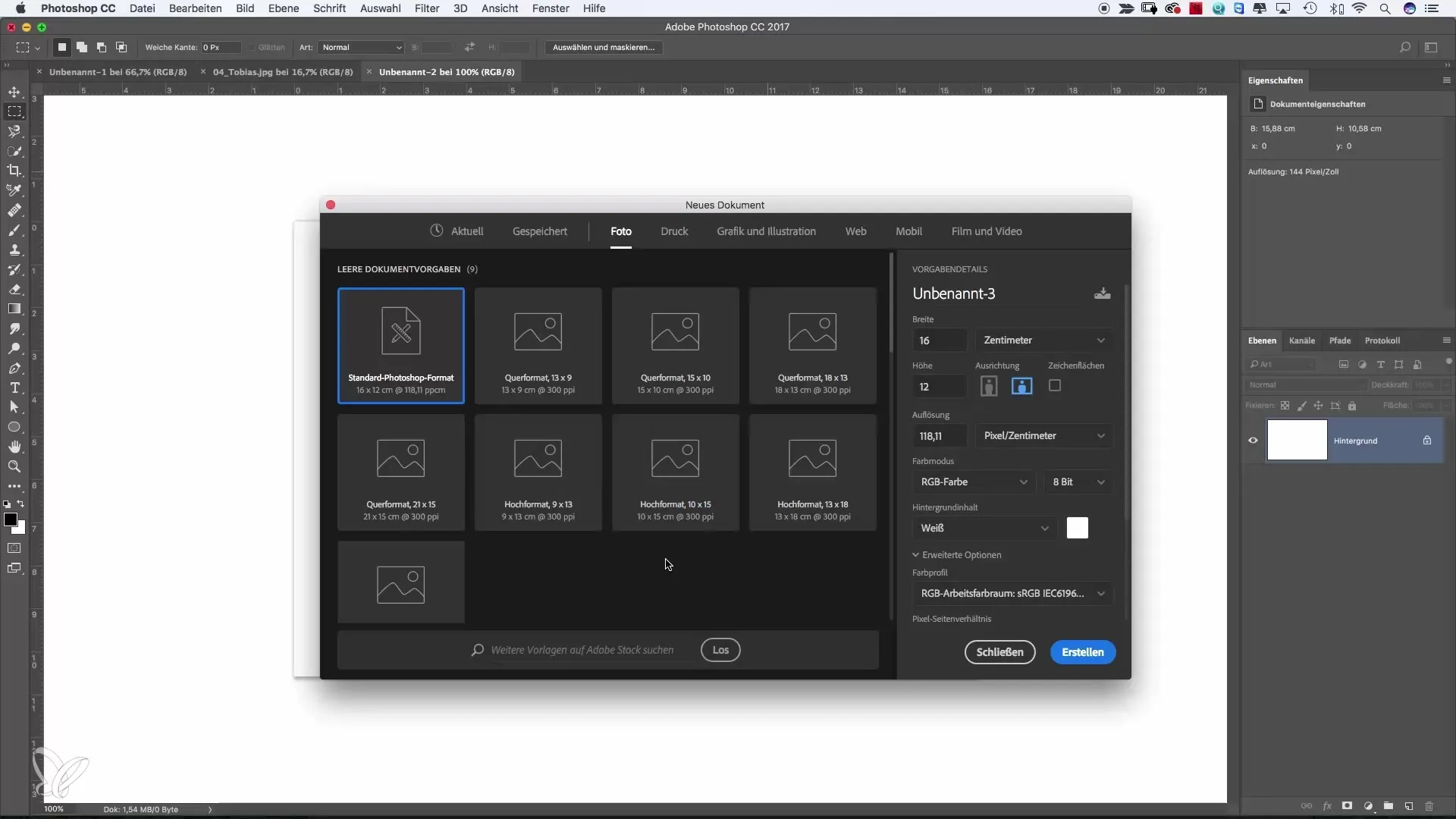Switch to Unbenannt-1 document tab
The width and height of the screenshot is (1456, 819).
118,72
